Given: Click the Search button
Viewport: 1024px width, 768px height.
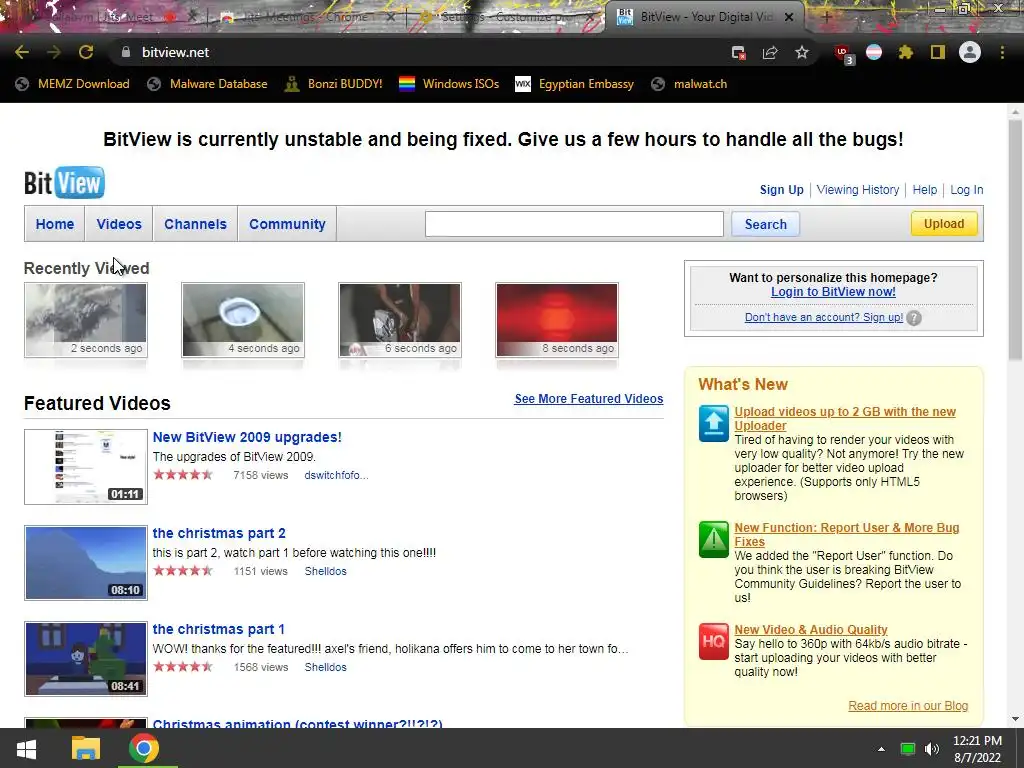Looking at the screenshot, I should [765, 224].
